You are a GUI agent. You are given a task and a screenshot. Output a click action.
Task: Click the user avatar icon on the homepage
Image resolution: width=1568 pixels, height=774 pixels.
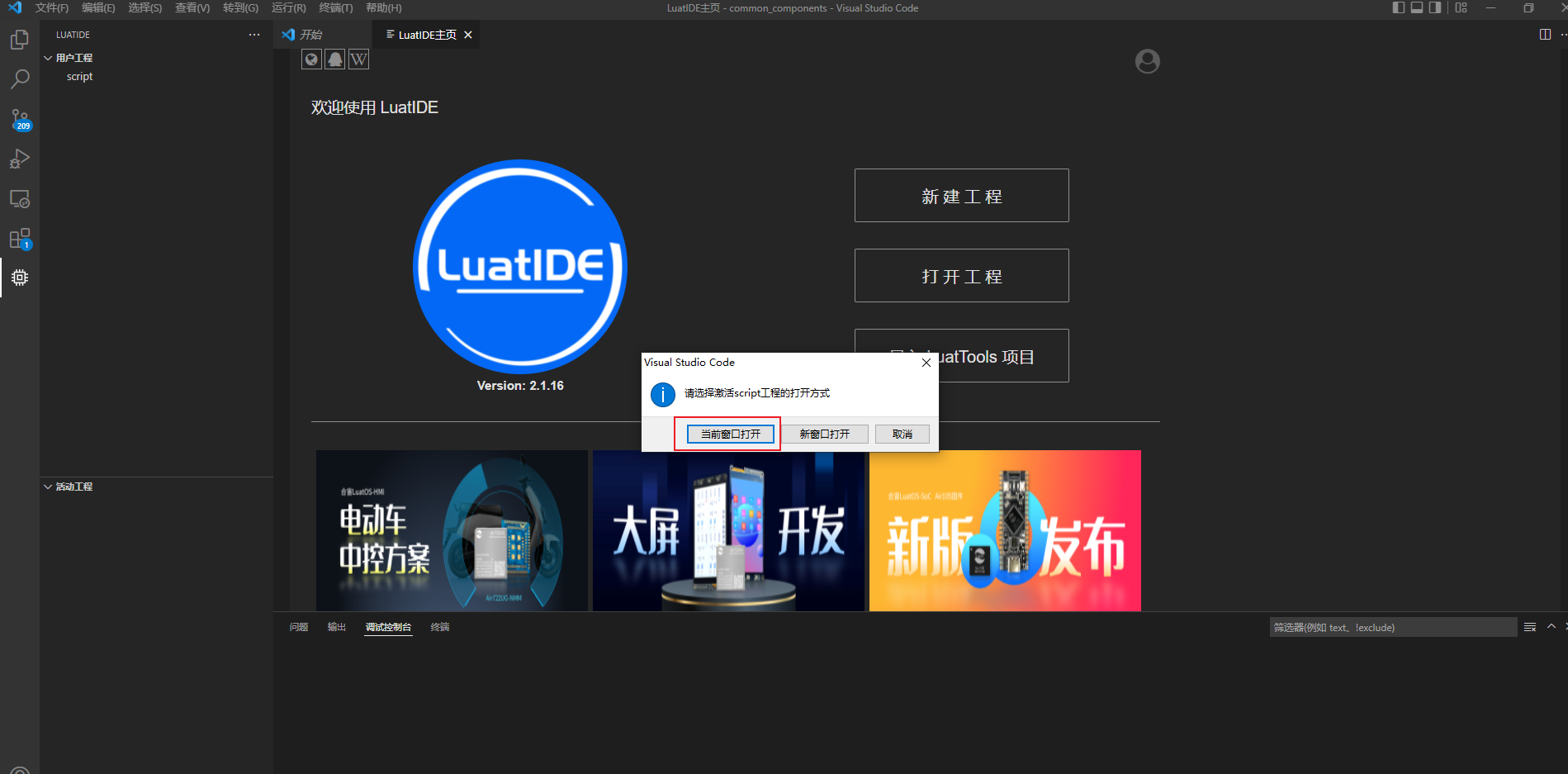click(1147, 61)
